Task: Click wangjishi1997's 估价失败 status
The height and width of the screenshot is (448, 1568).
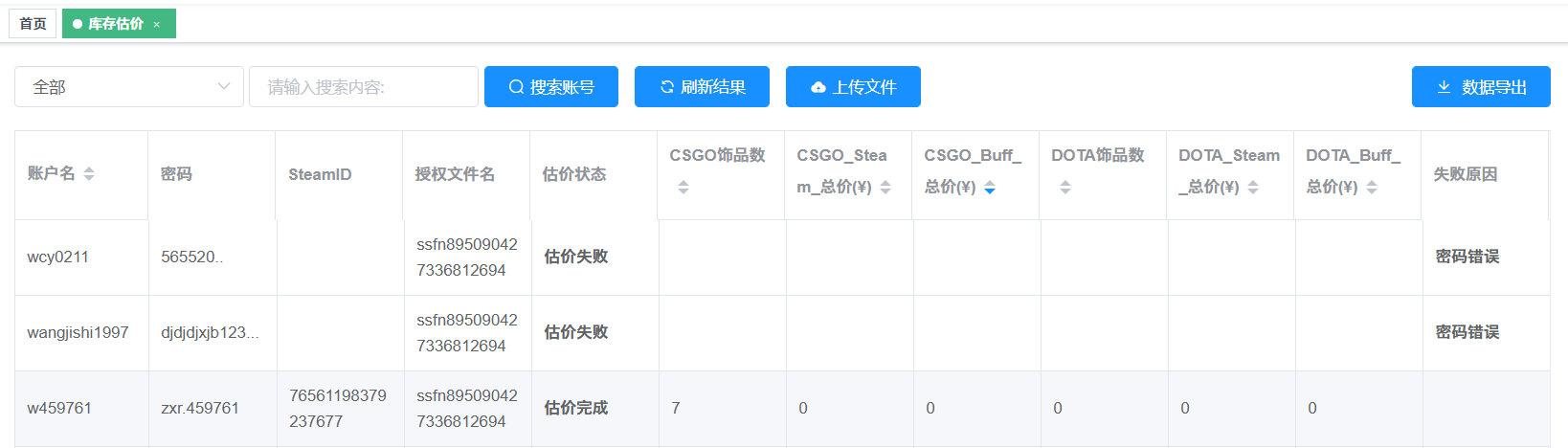Action: tap(576, 332)
